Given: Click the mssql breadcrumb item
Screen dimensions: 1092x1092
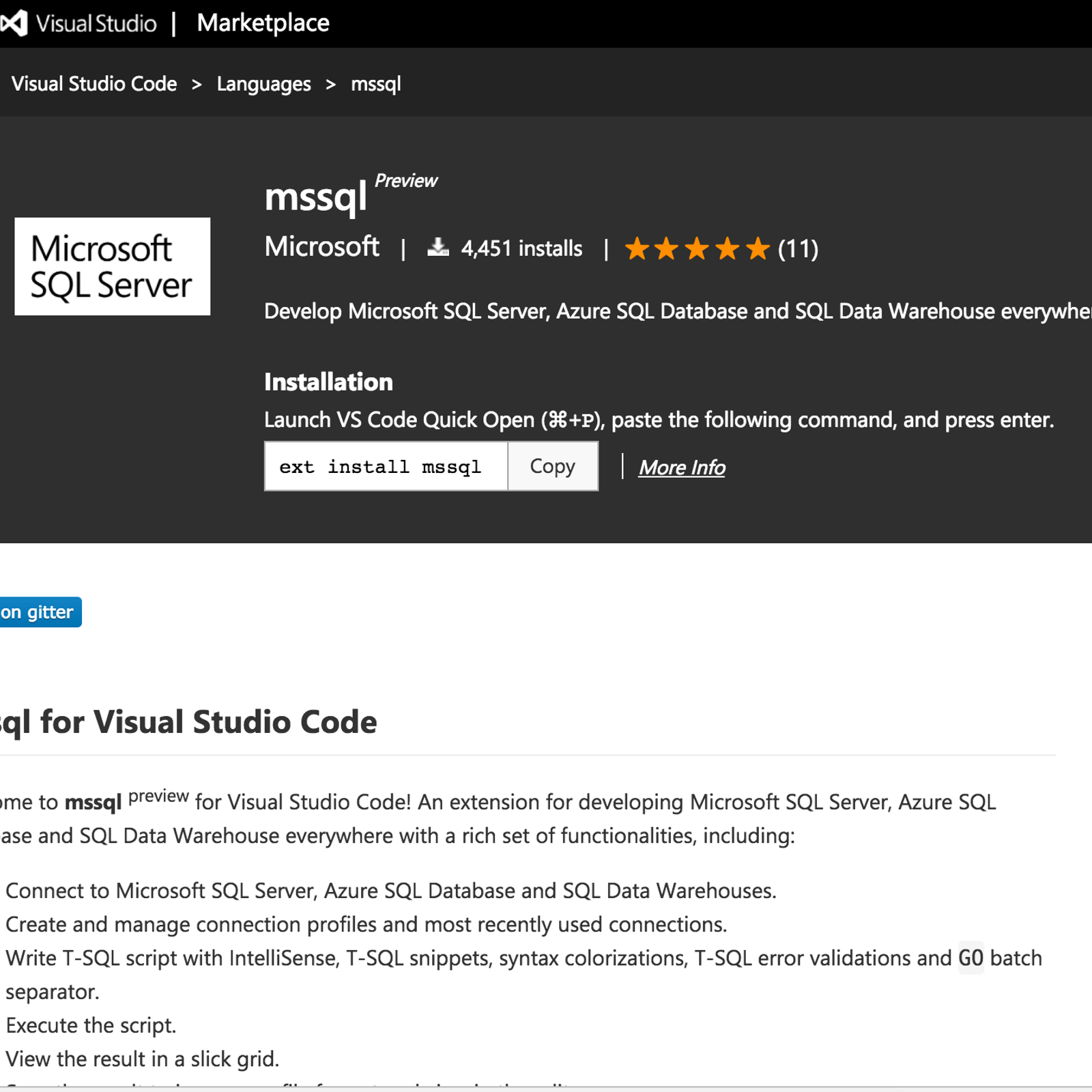Looking at the screenshot, I should pos(376,84).
